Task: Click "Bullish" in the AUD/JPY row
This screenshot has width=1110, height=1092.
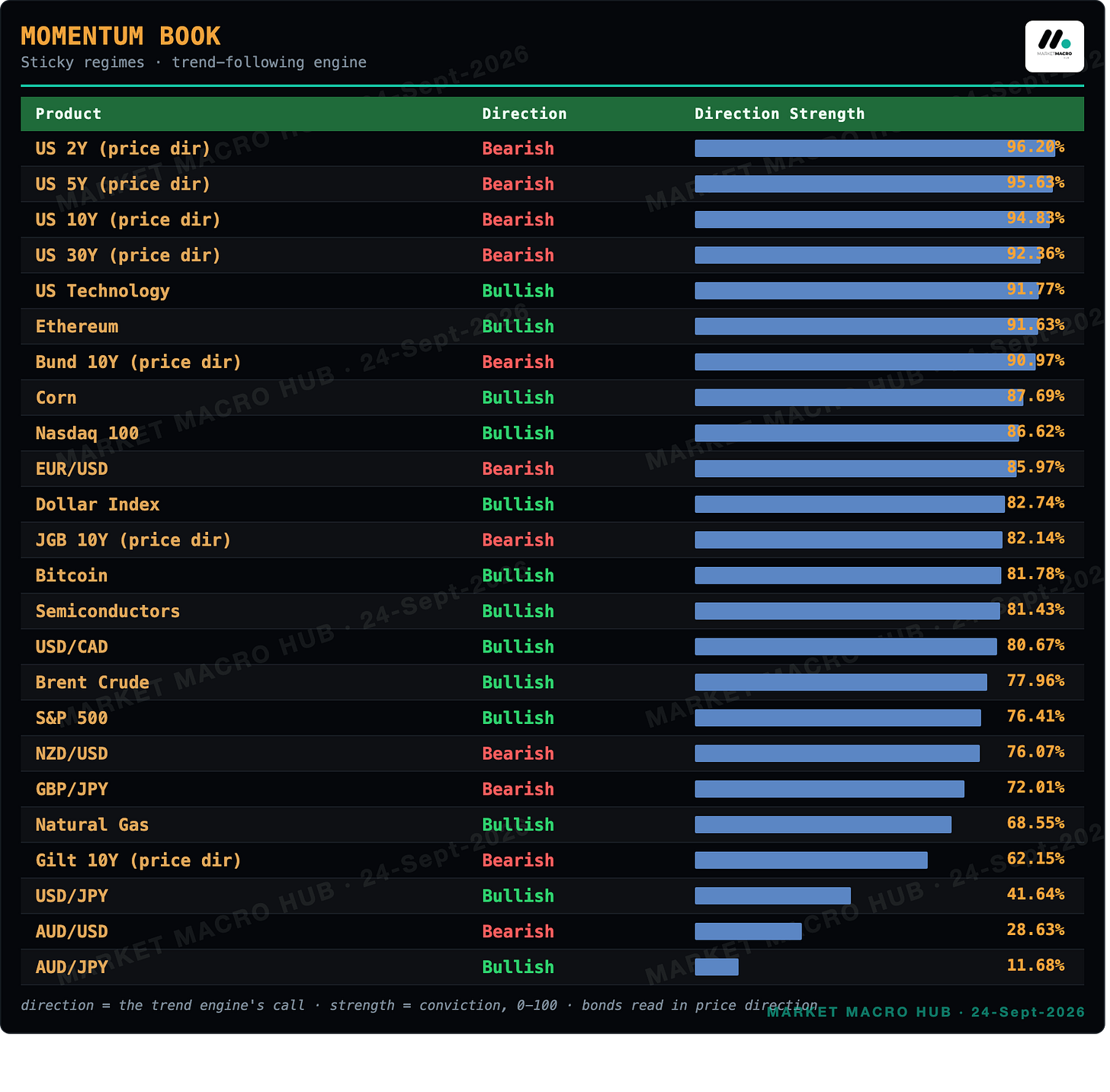Action: click(x=518, y=967)
